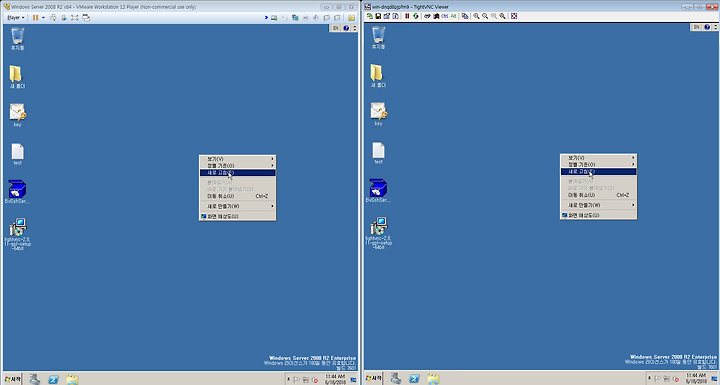
Task: Click the zoom 100% icon in TightVNC
Action: click(494, 16)
